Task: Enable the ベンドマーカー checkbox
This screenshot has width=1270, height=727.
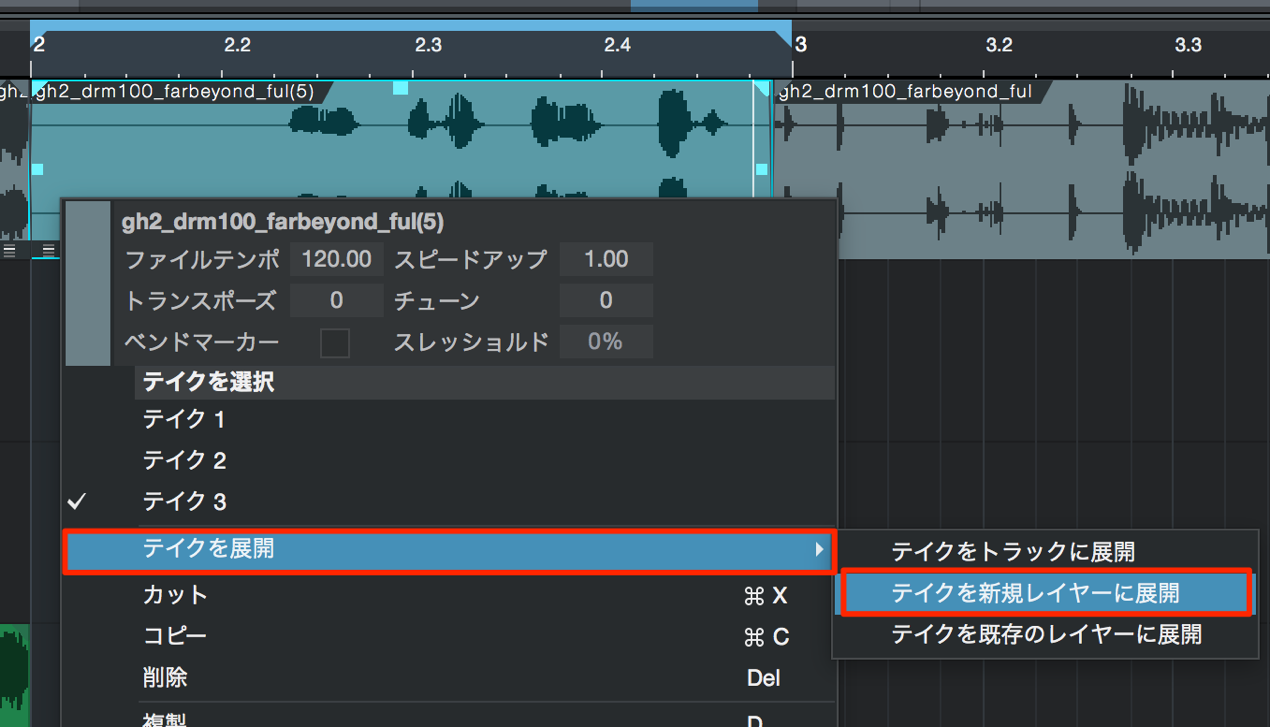Action: click(335, 343)
